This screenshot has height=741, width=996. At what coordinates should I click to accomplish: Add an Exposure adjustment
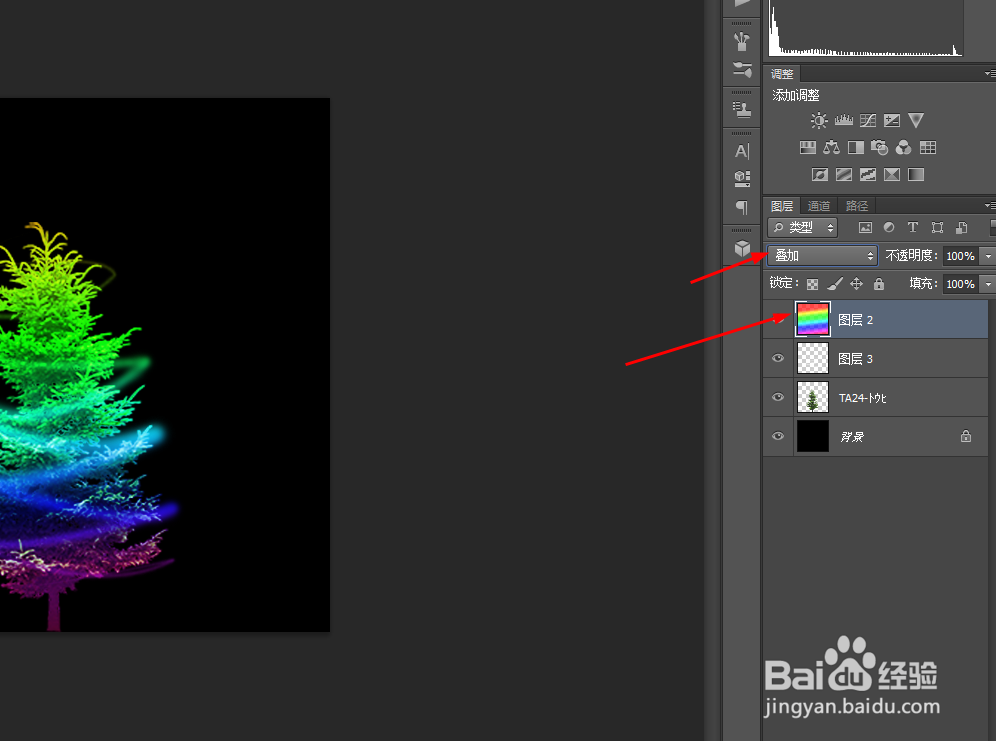pyautogui.click(x=892, y=121)
